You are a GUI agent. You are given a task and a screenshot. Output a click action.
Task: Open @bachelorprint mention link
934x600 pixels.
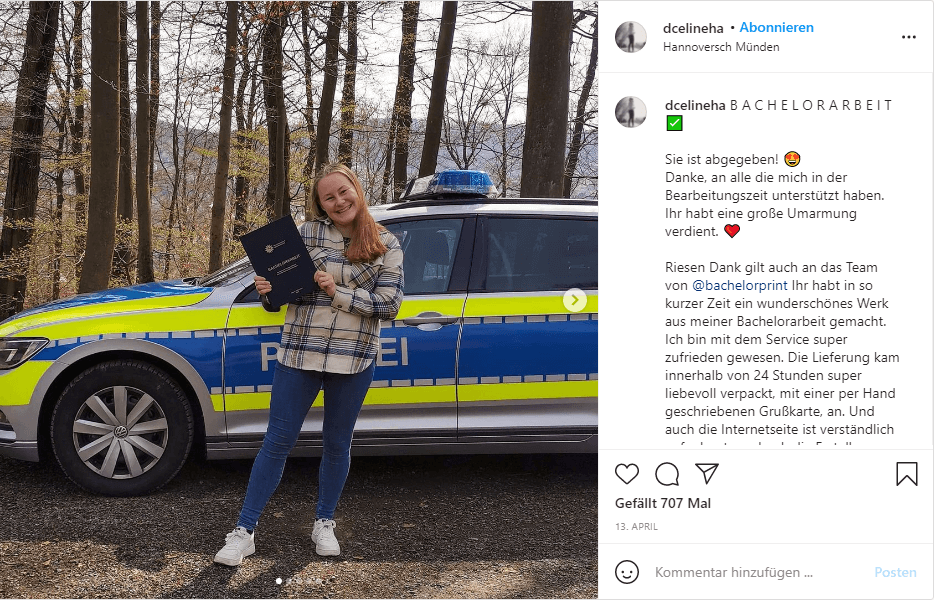(x=740, y=285)
